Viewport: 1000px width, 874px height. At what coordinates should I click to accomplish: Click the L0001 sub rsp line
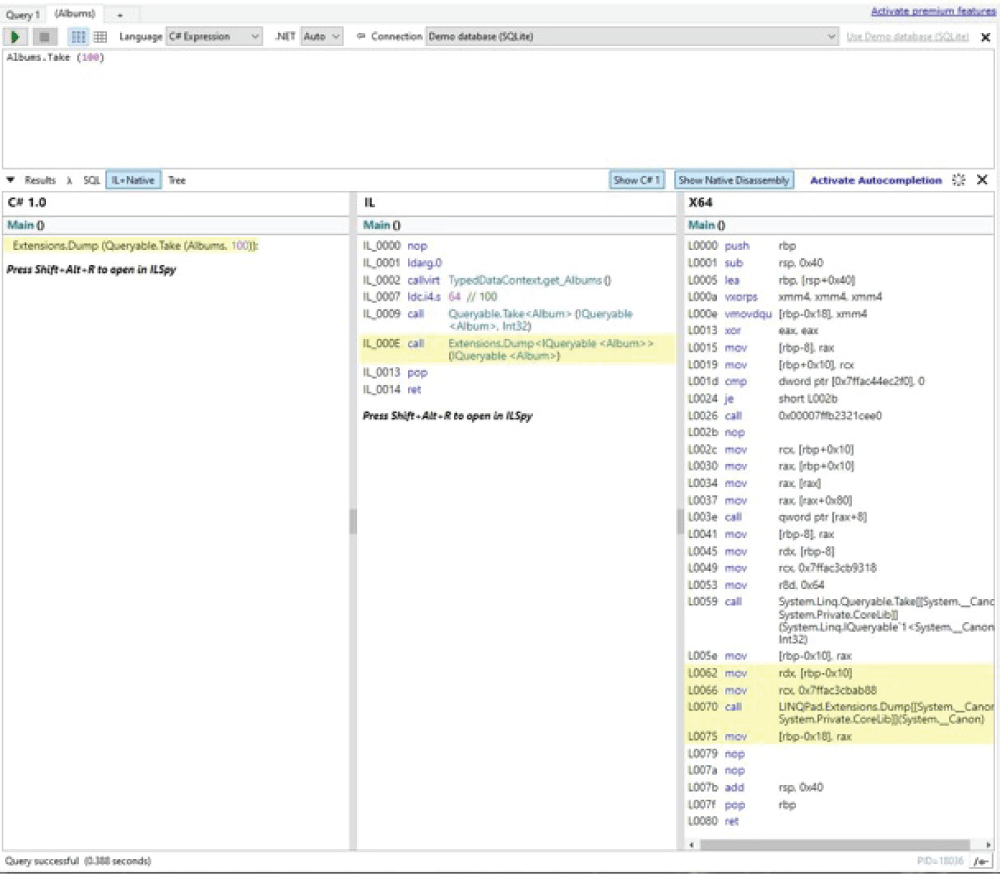(x=756, y=263)
